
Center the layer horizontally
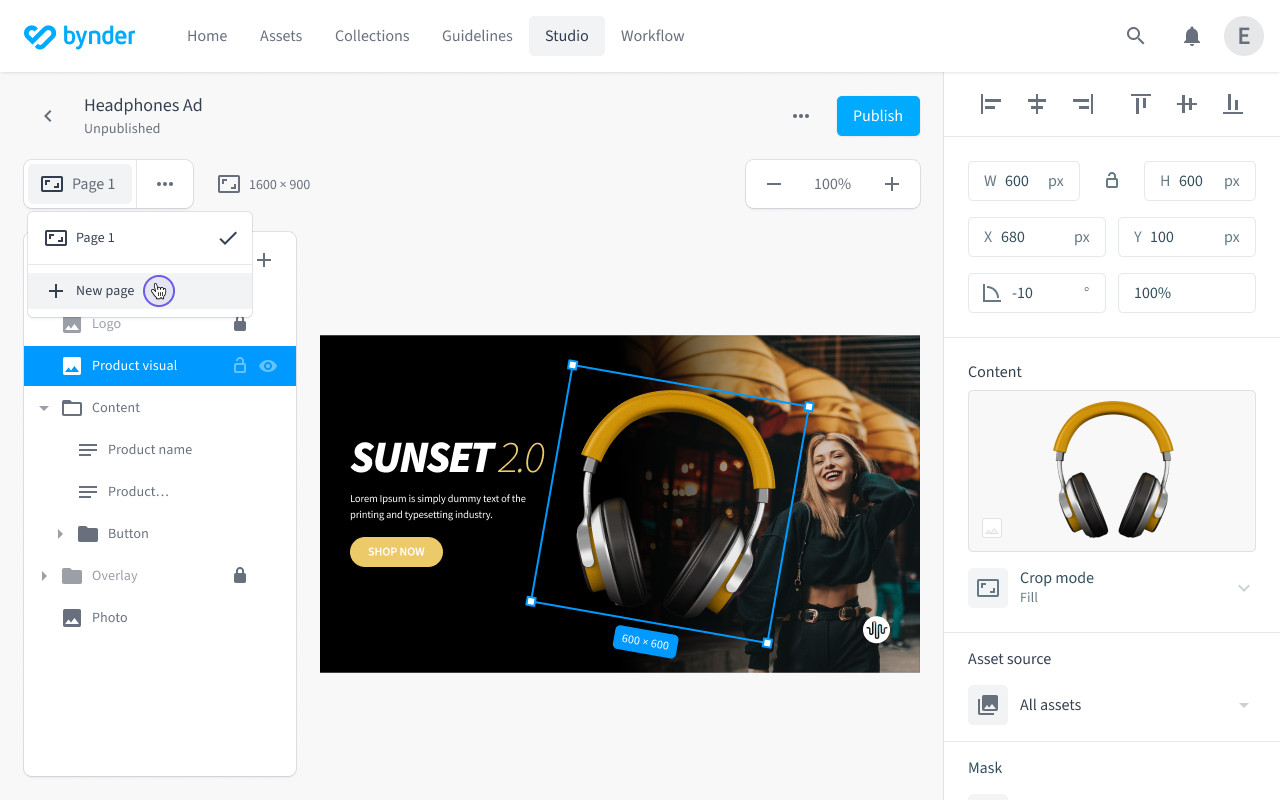1036,103
